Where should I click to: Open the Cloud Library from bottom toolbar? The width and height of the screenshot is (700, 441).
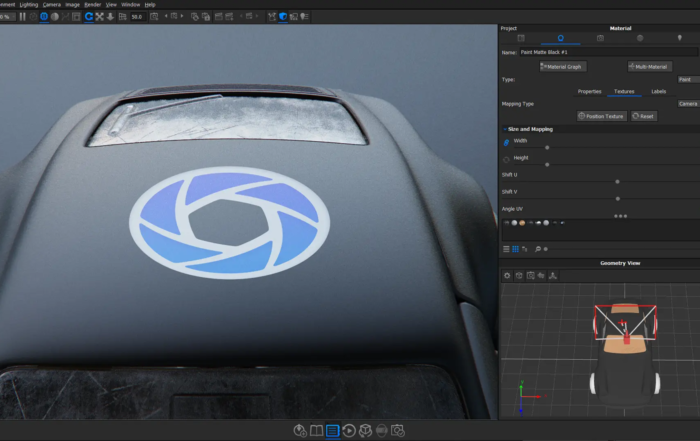(300, 431)
